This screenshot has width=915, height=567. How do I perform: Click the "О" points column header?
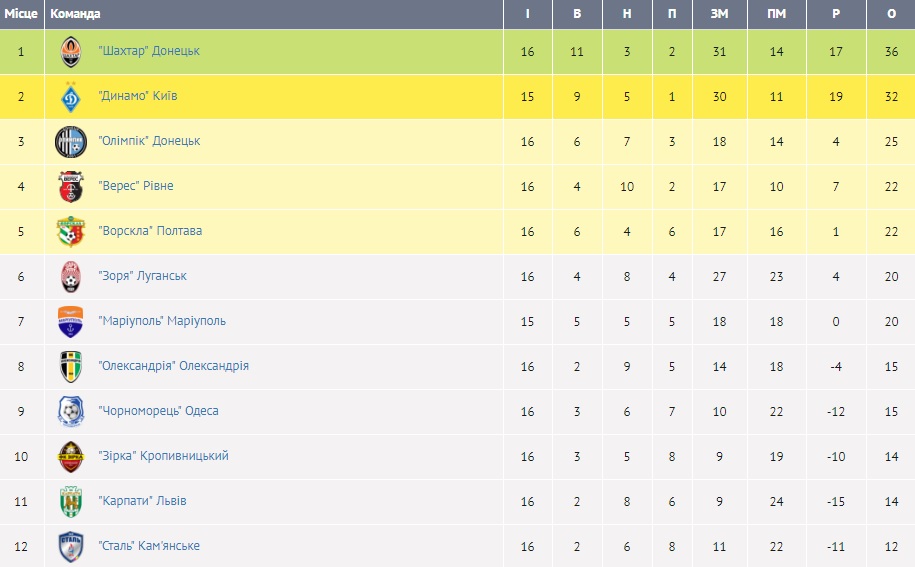[x=891, y=14]
